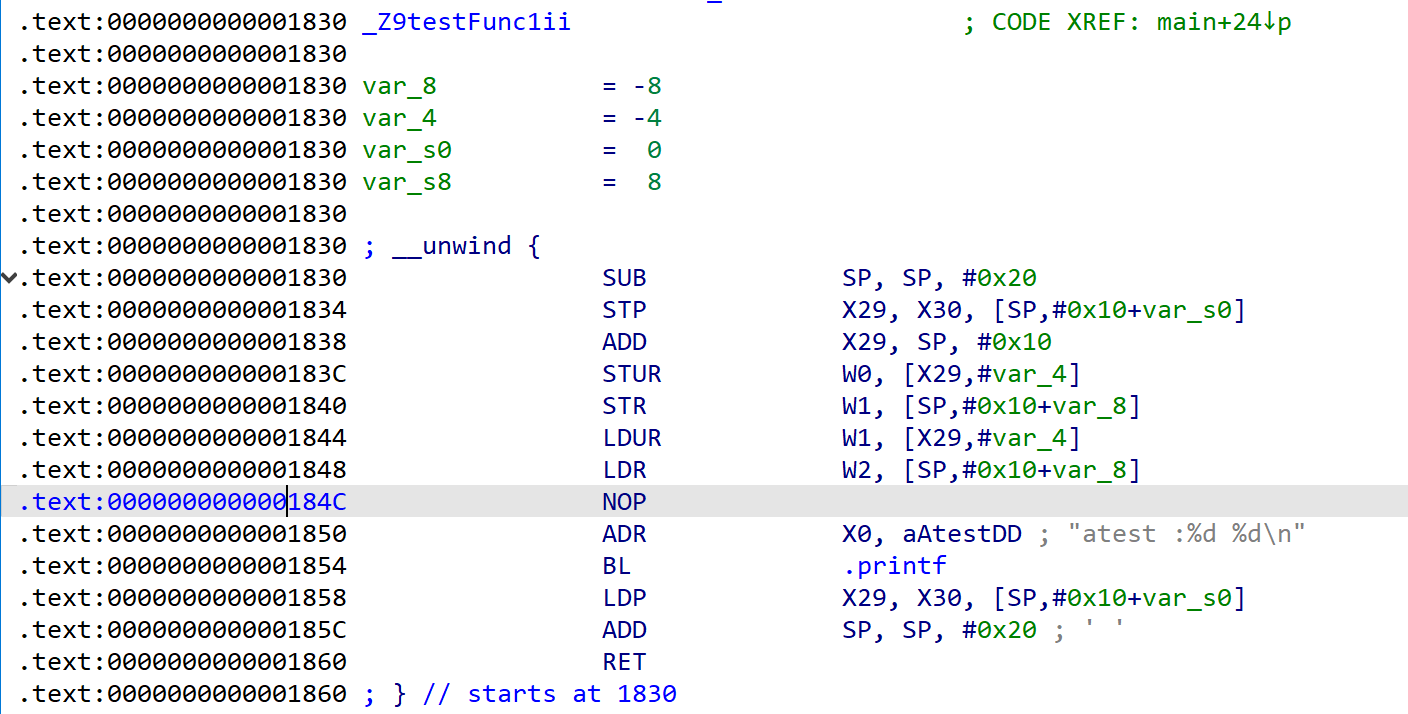
Task: Click address .text:000000000000184C
Action: click(x=182, y=502)
